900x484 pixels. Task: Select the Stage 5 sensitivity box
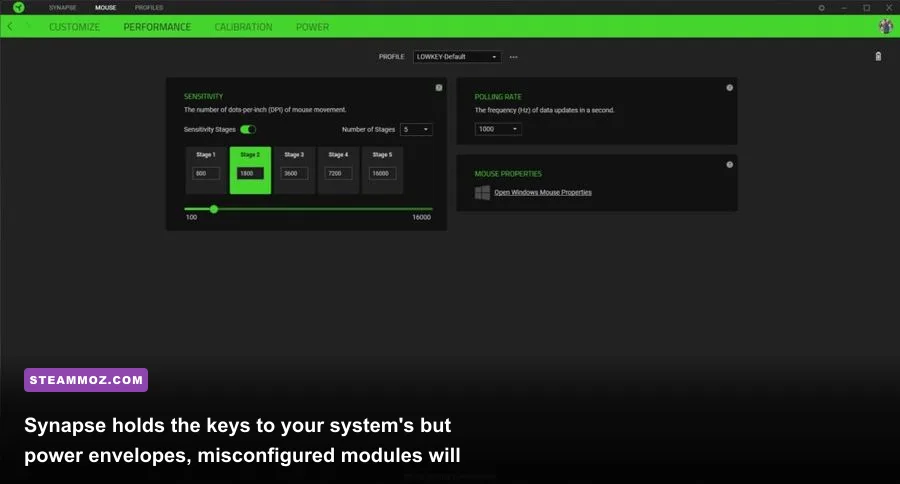point(382,170)
